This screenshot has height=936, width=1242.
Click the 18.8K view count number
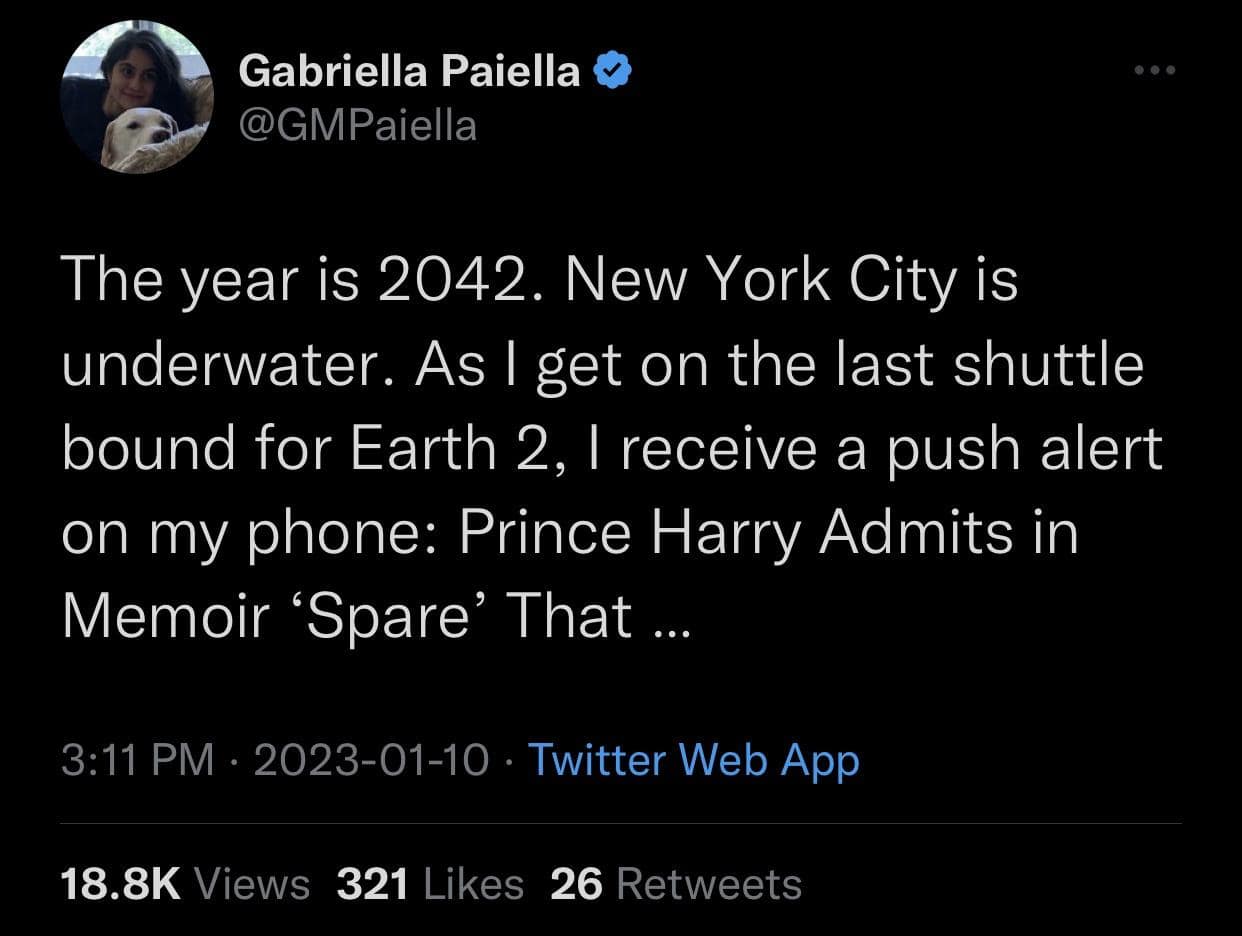(x=120, y=885)
